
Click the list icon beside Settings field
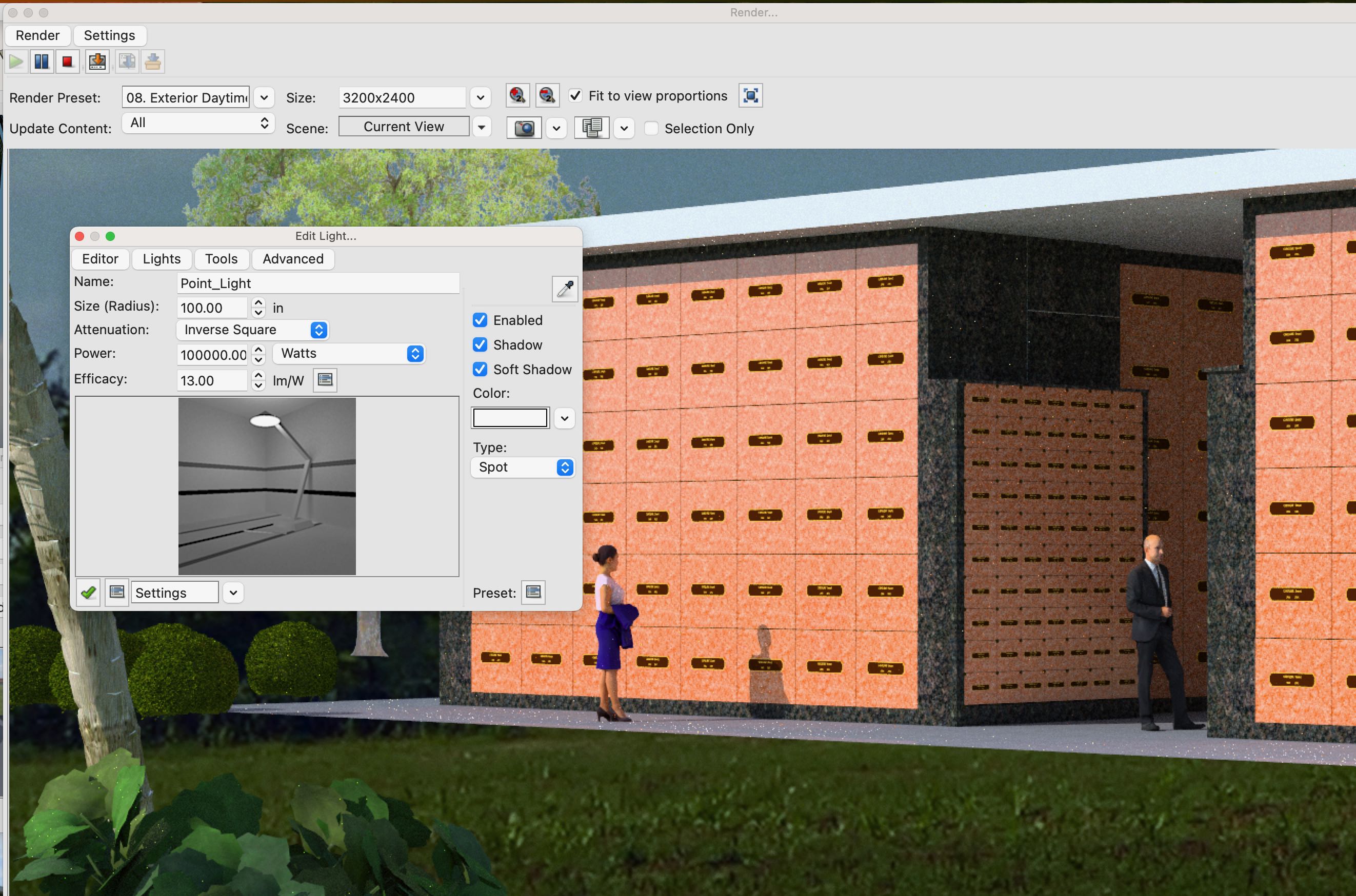116,592
